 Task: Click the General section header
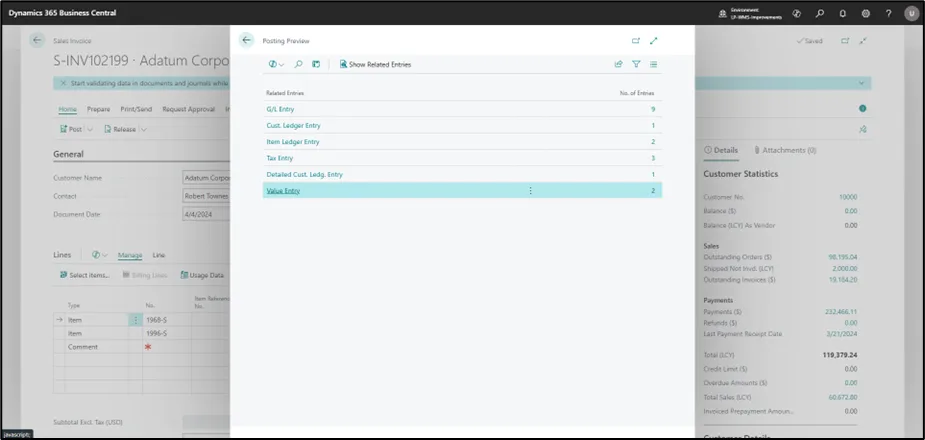point(68,154)
